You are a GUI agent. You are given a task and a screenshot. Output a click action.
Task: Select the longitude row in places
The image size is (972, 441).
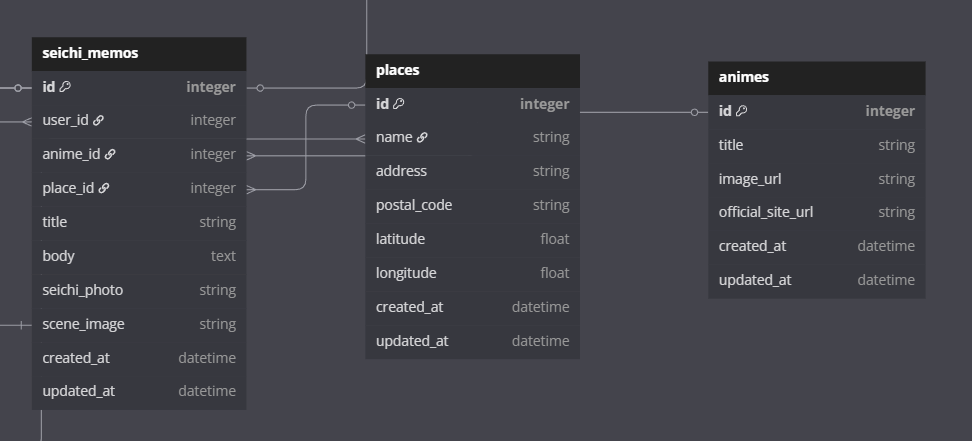click(472, 273)
